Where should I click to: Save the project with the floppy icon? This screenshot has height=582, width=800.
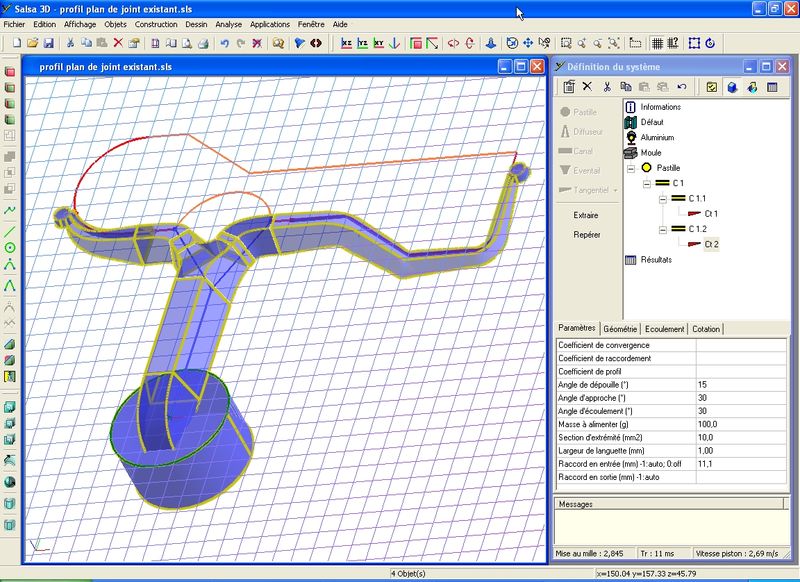point(48,43)
